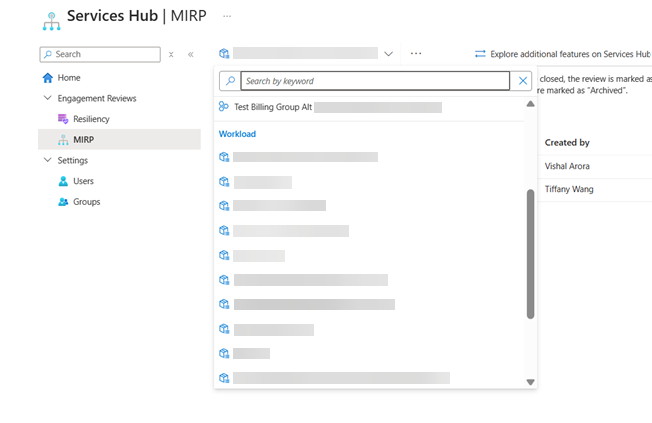Go to Home in sidebar

click(x=69, y=78)
